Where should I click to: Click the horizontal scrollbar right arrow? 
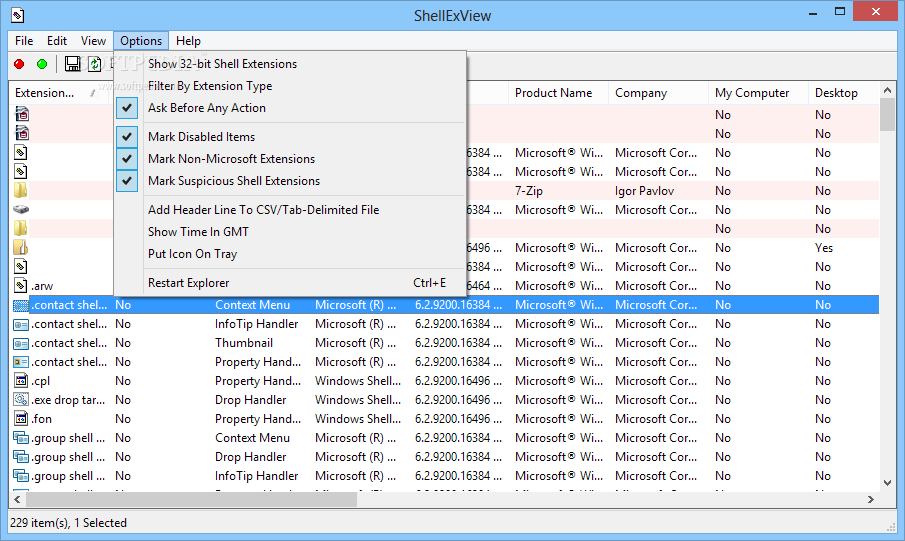[x=871, y=499]
